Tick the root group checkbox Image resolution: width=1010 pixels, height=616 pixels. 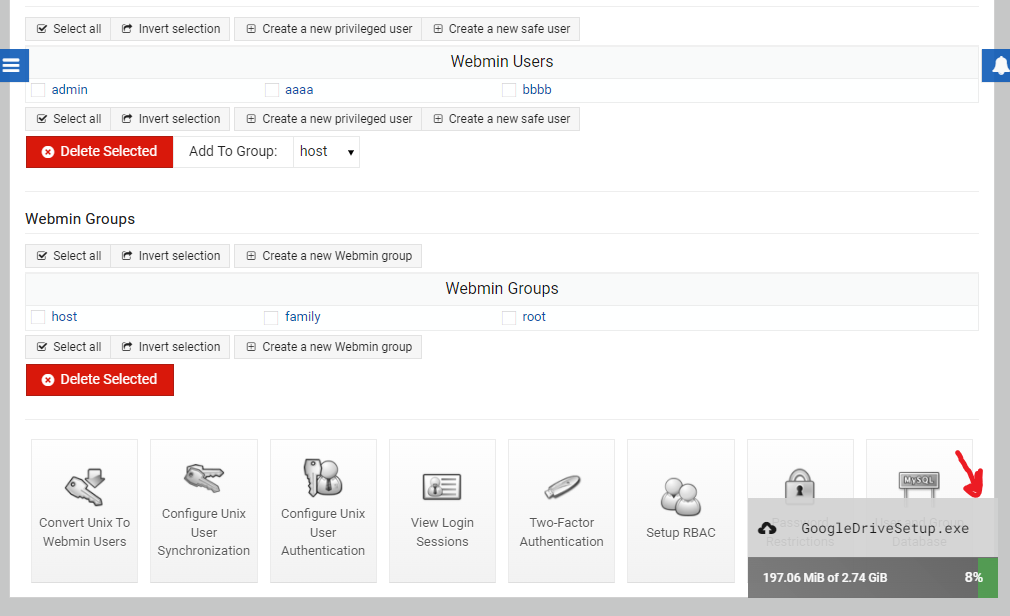(x=509, y=317)
